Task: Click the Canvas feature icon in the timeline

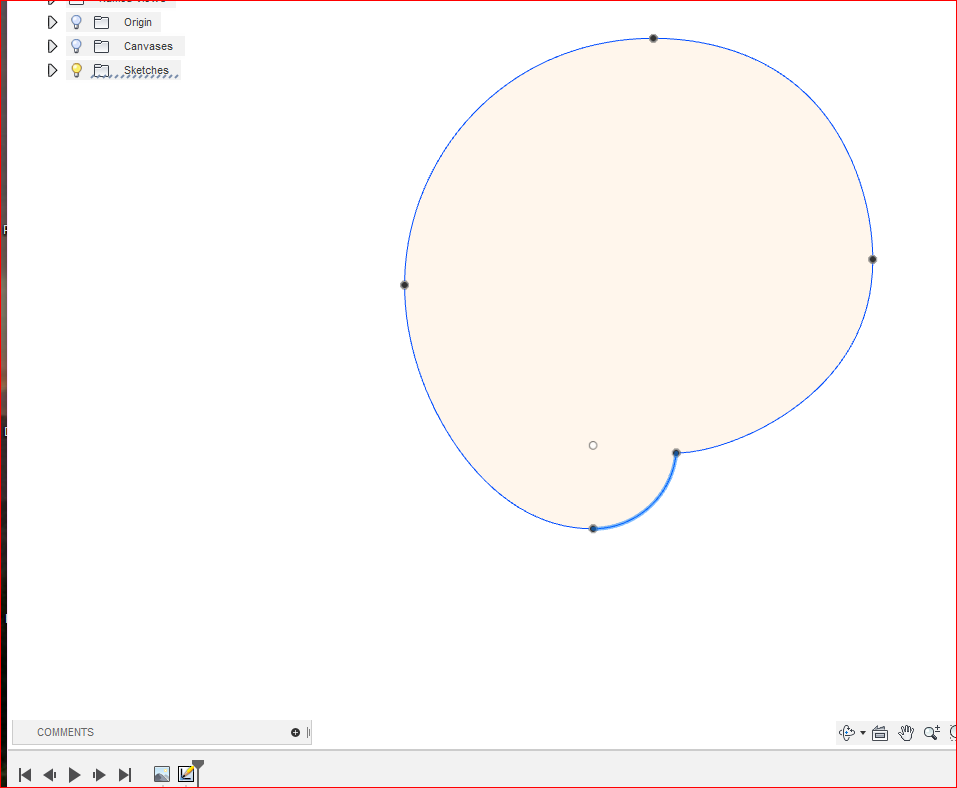Action: [x=162, y=773]
